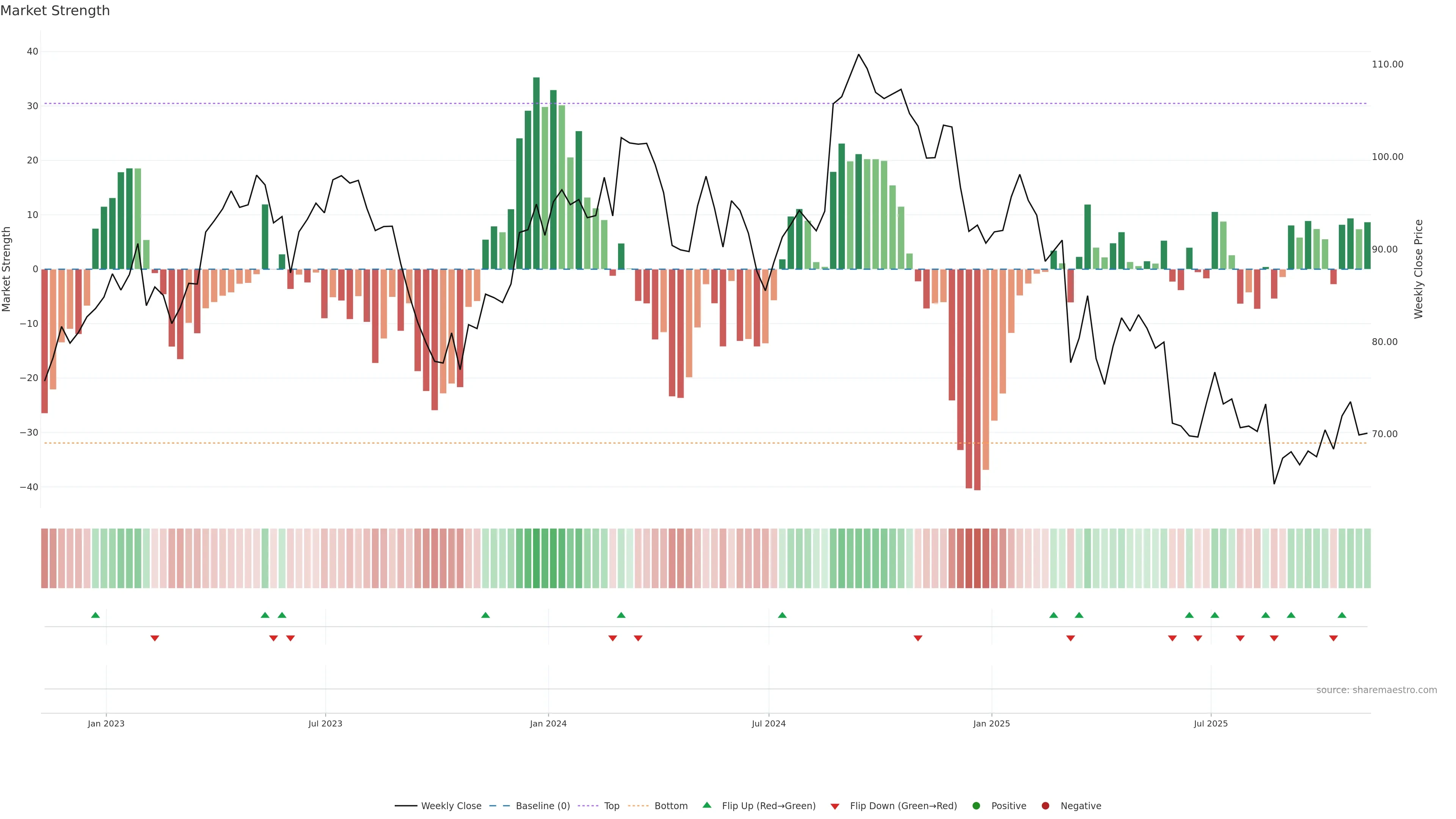Click the Weekly Close Price axis title
Image resolution: width=1456 pixels, height=819 pixels.
click(x=1419, y=269)
